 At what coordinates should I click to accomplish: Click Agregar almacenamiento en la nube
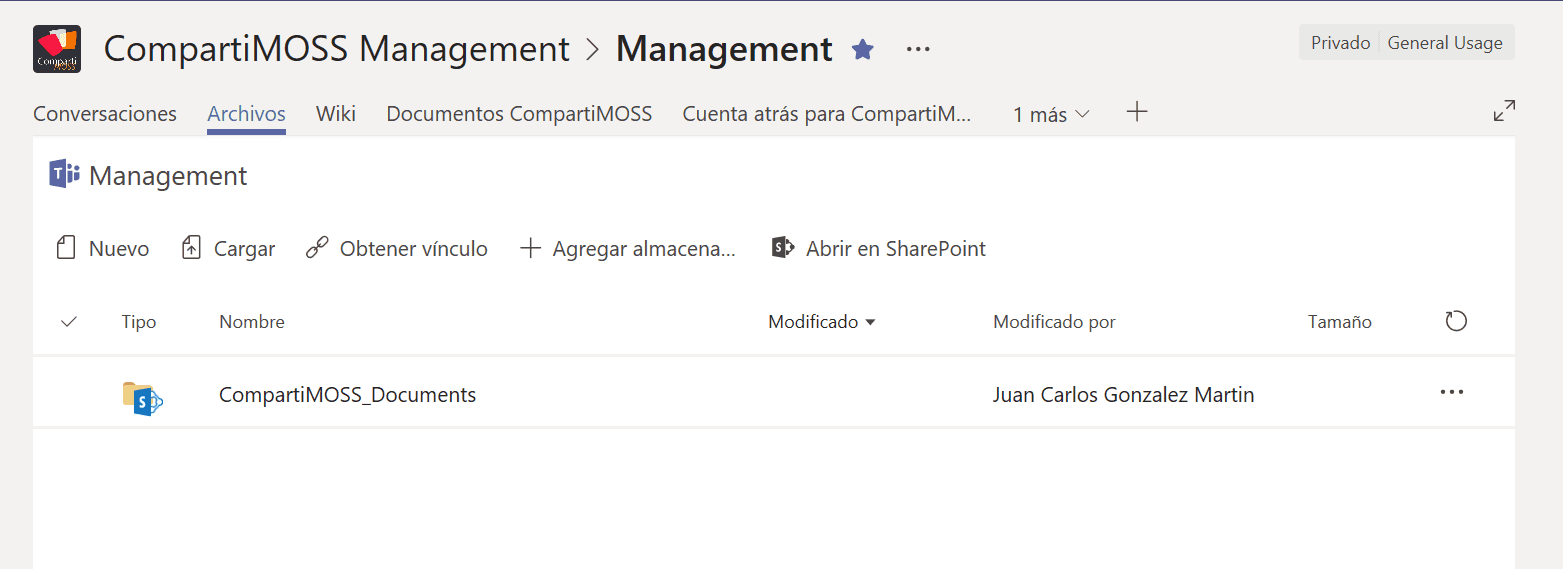coord(628,248)
